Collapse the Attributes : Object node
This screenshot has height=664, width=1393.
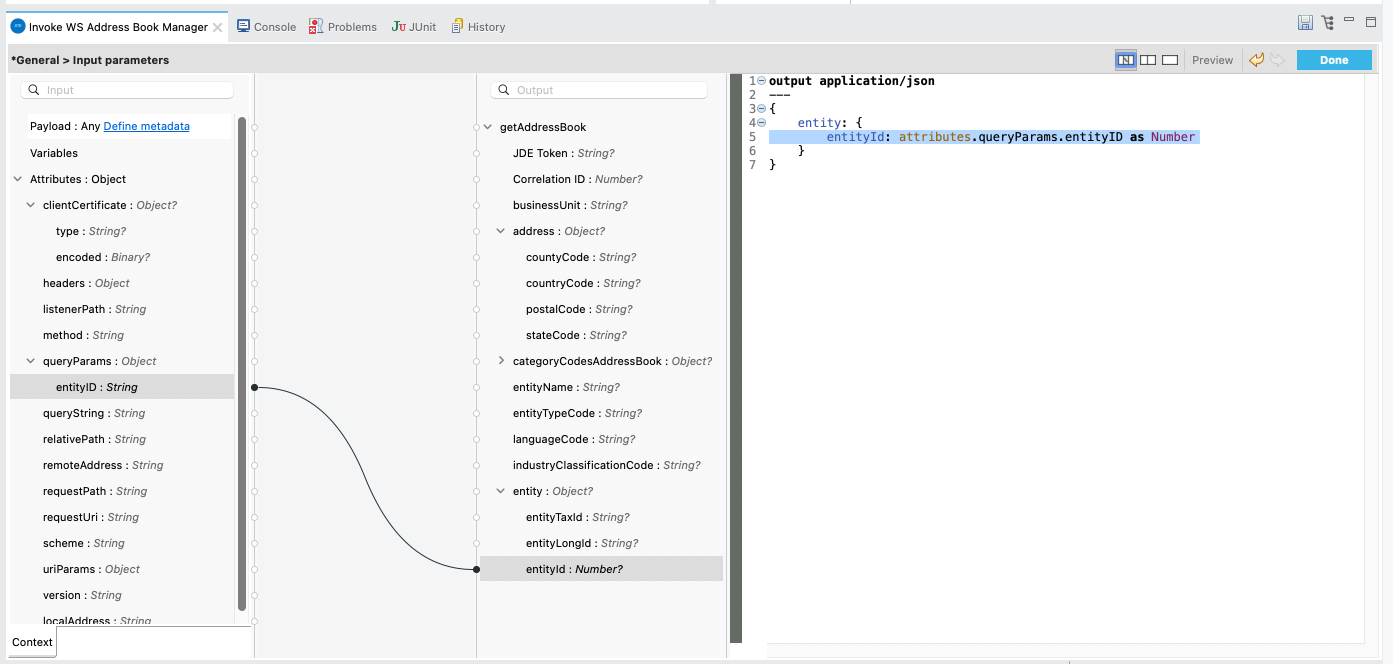(x=18, y=179)
